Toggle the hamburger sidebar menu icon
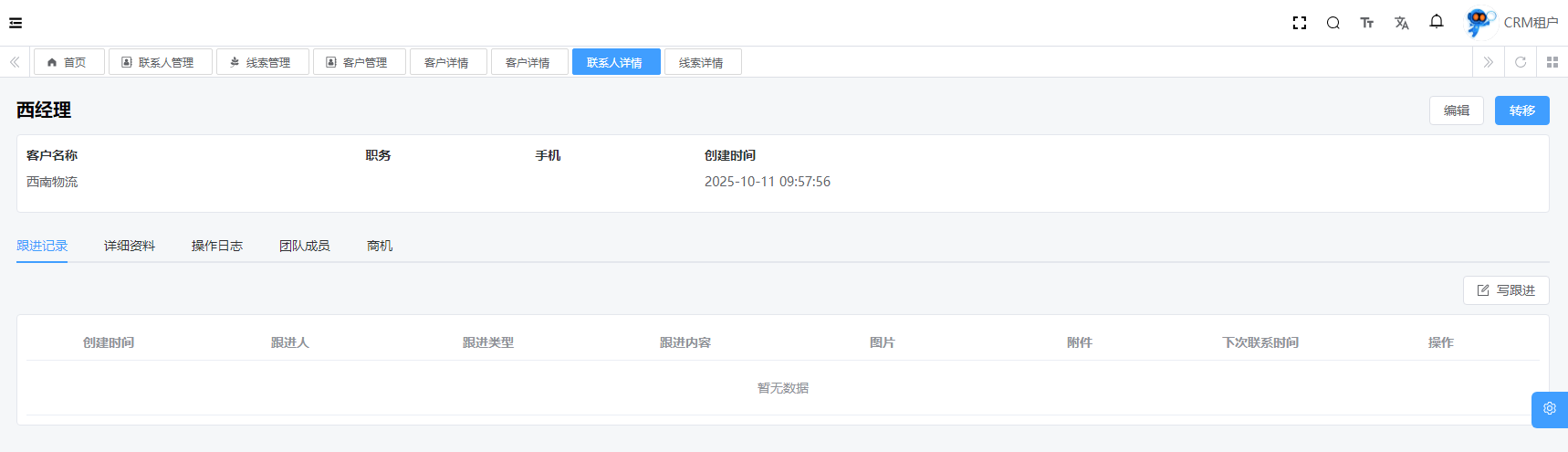This screenshot has width=1568, height=452. pos(16,23)
